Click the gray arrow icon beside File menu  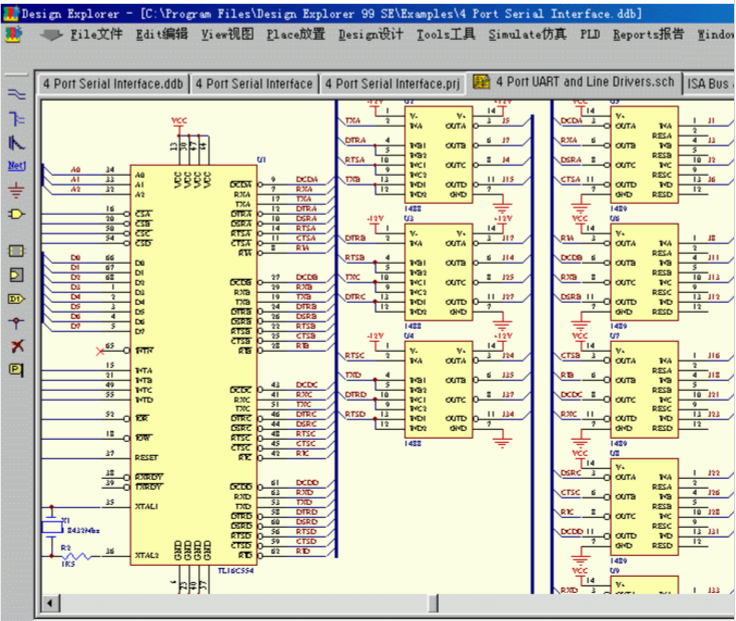click(x=51, y=35)
